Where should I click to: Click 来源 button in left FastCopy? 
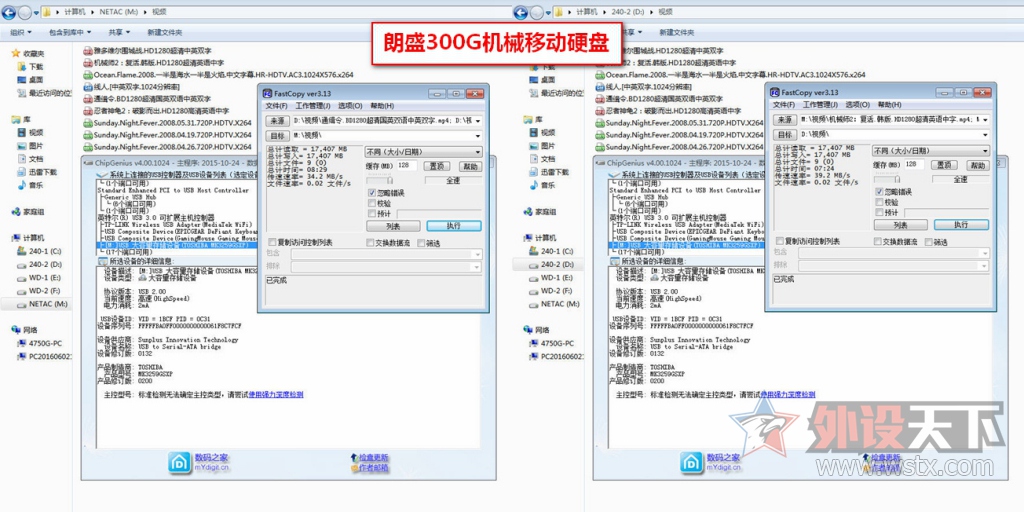point(278,121)
